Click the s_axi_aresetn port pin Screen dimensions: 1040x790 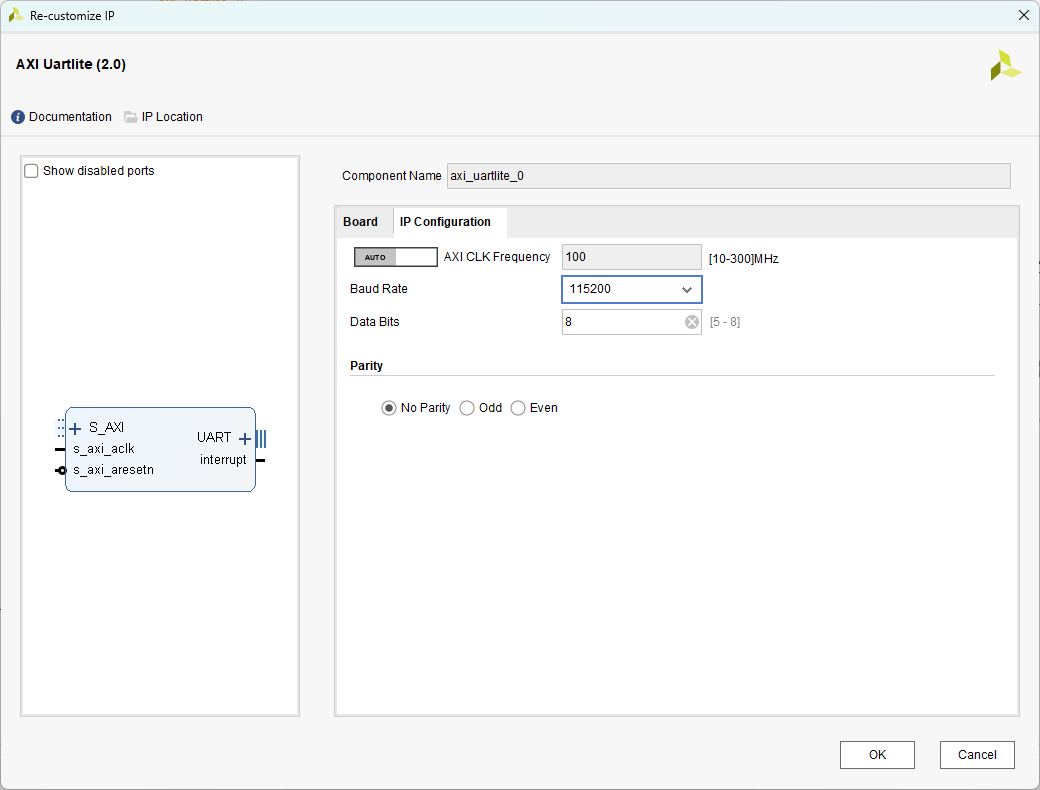click(60, 470)
